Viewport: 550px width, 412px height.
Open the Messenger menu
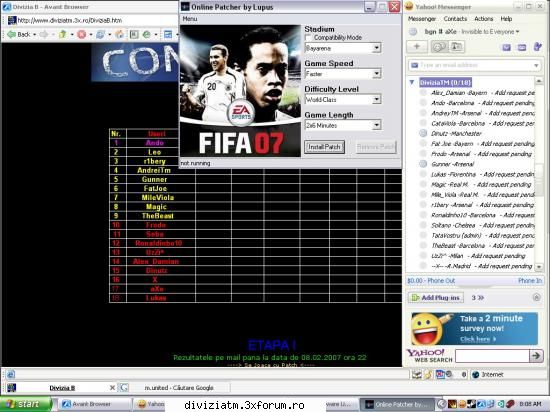pos(422,19)
